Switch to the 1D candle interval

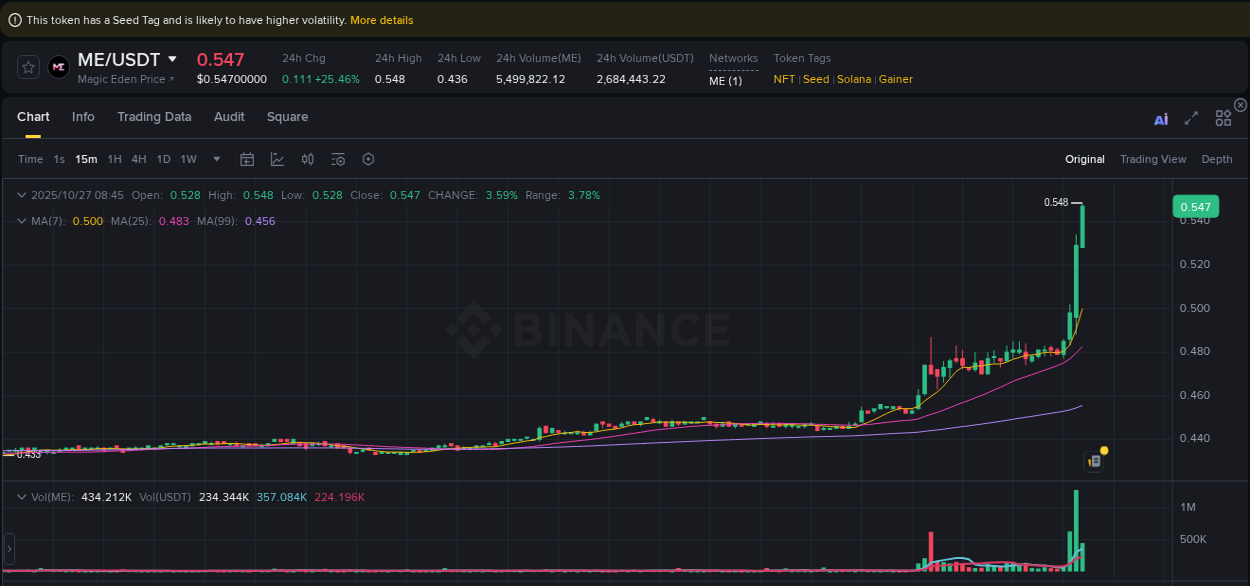(163, 159)
